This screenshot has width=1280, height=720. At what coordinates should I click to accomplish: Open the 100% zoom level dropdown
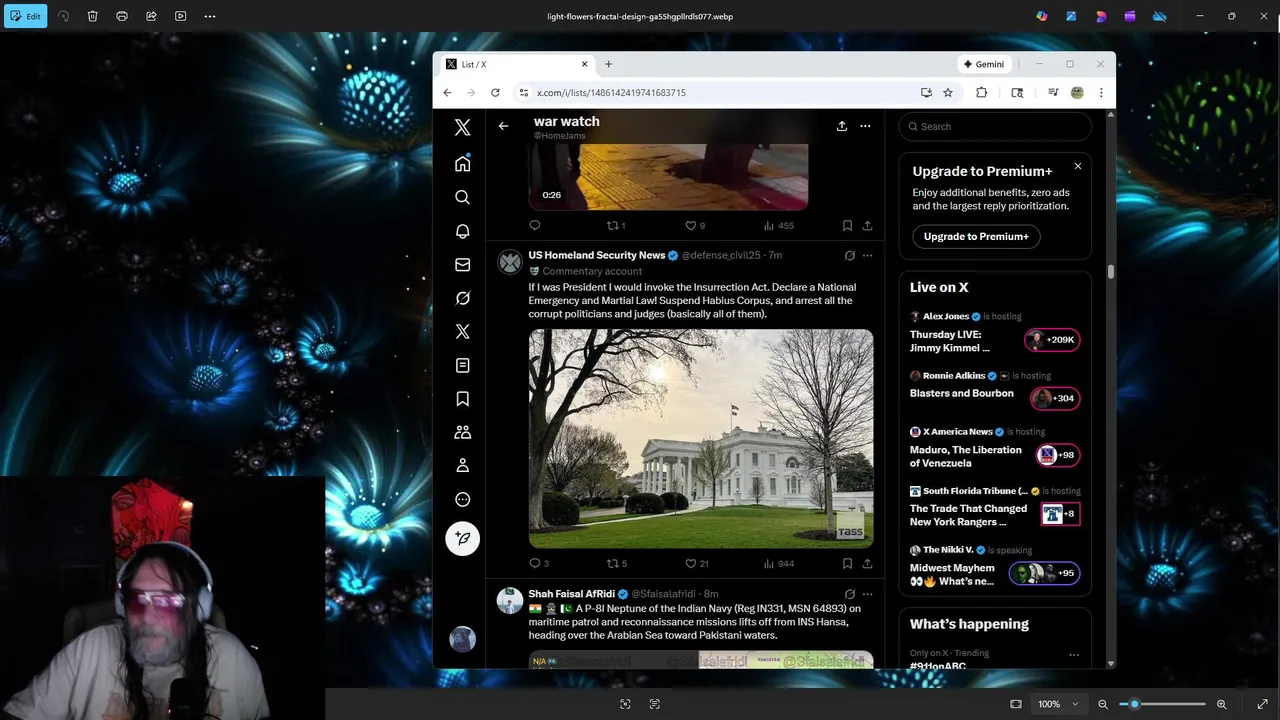coord(1058,704)
